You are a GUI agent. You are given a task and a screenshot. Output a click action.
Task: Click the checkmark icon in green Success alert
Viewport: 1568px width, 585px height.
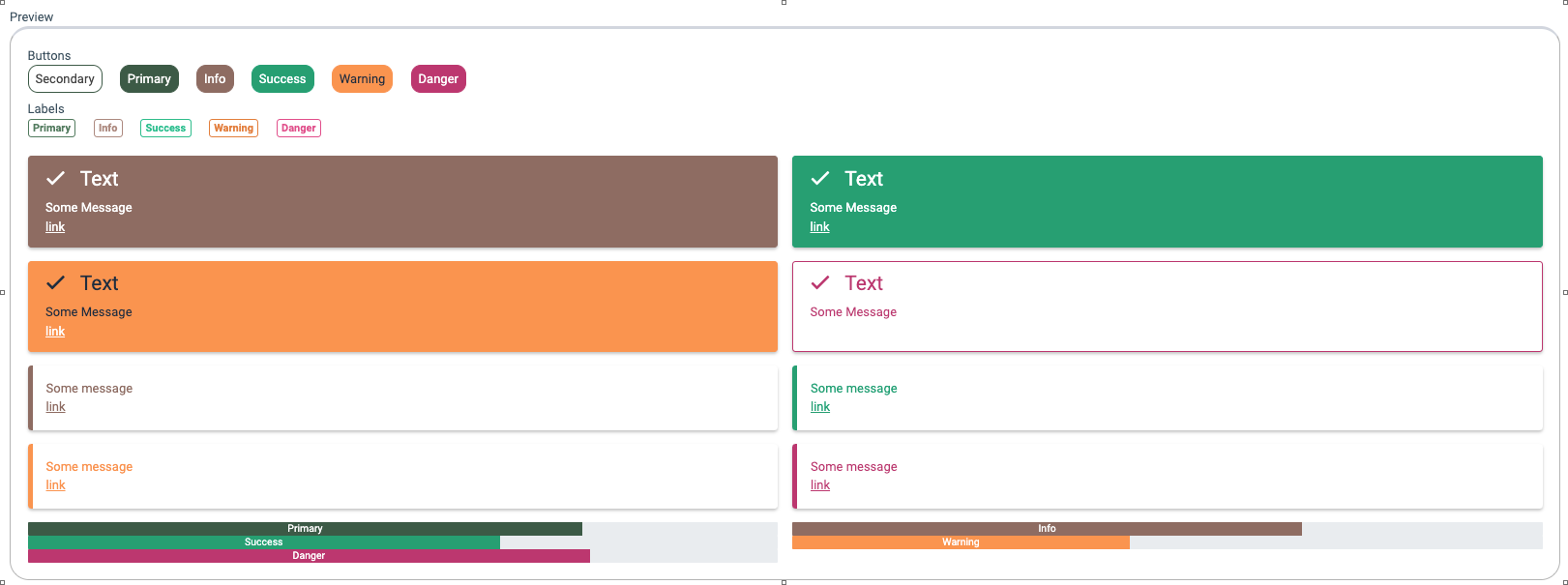point(820,178)
